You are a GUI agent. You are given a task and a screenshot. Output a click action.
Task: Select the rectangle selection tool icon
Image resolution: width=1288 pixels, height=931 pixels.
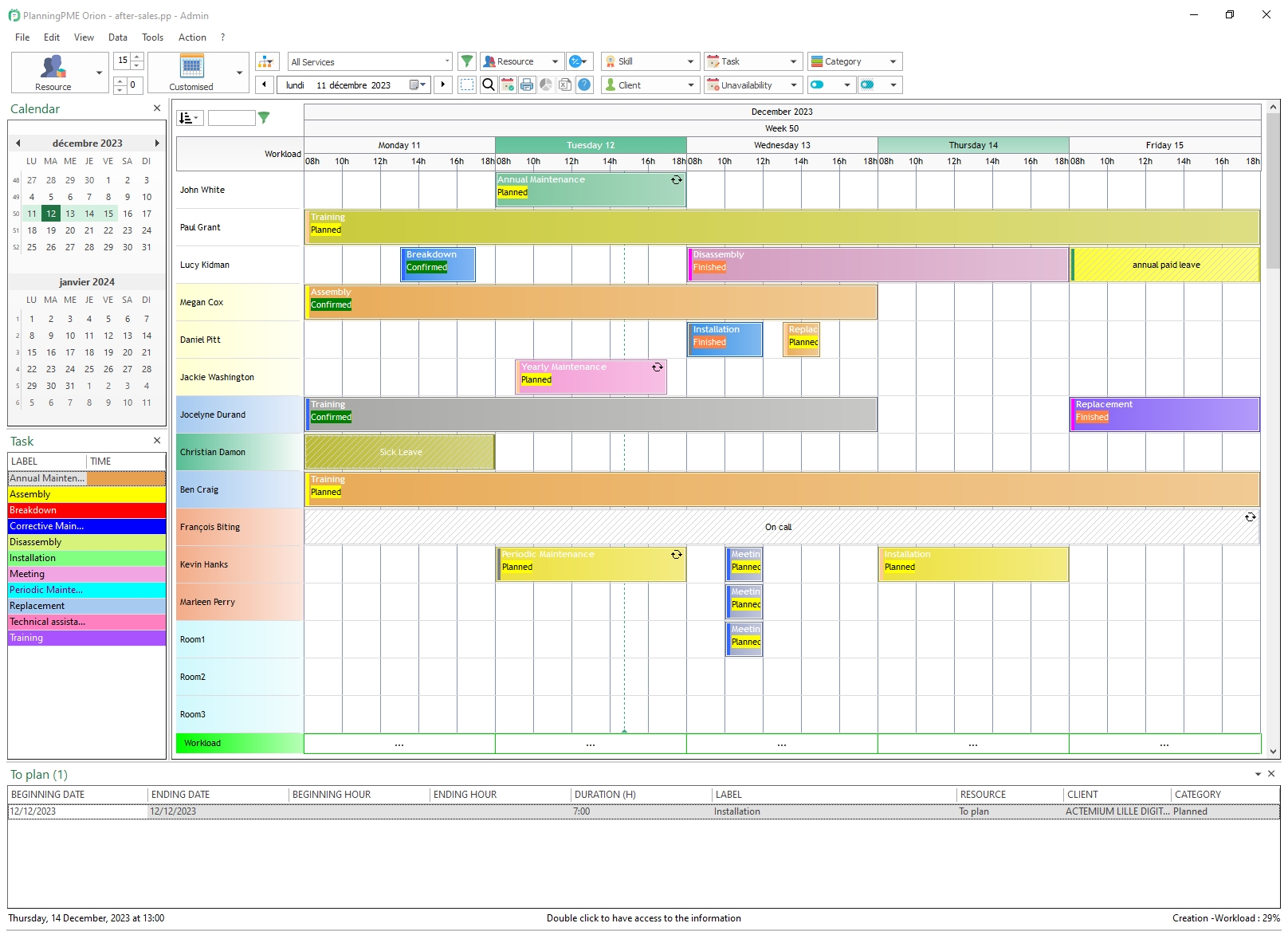(x=467, y=84)
